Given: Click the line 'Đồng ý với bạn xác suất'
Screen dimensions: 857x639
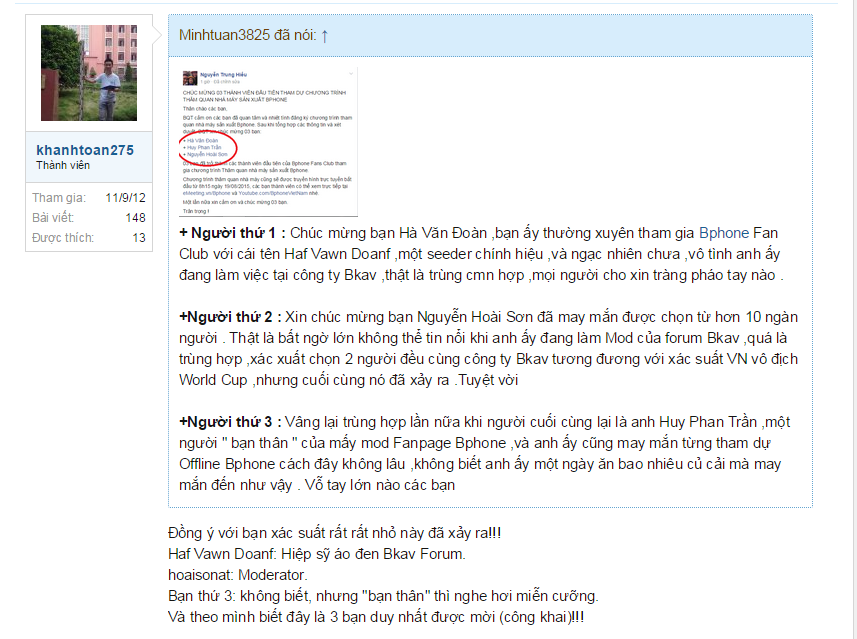Looking at the screenshot, I should (x=334, y=533).
